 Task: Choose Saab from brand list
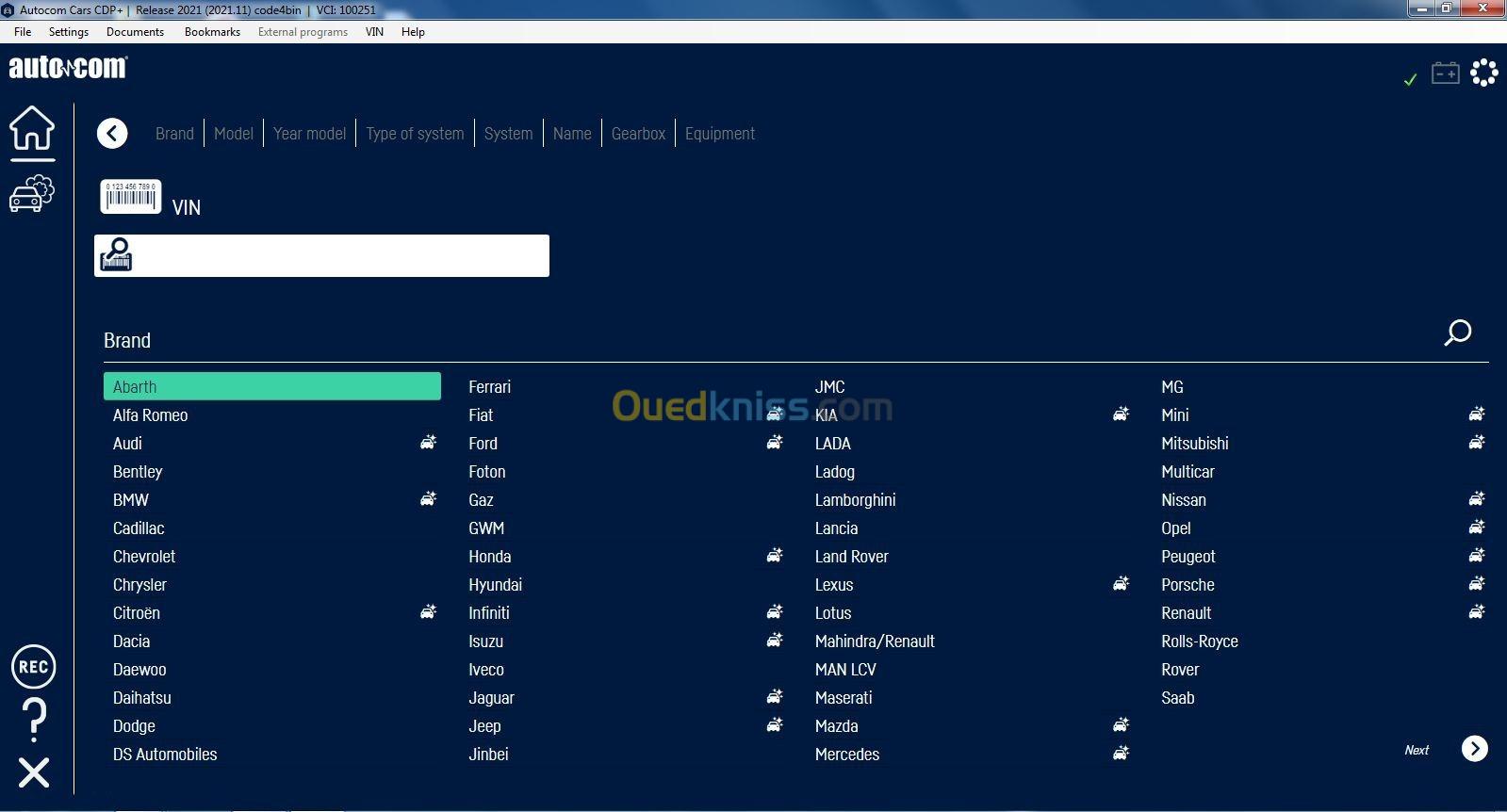click(1178, 698)
